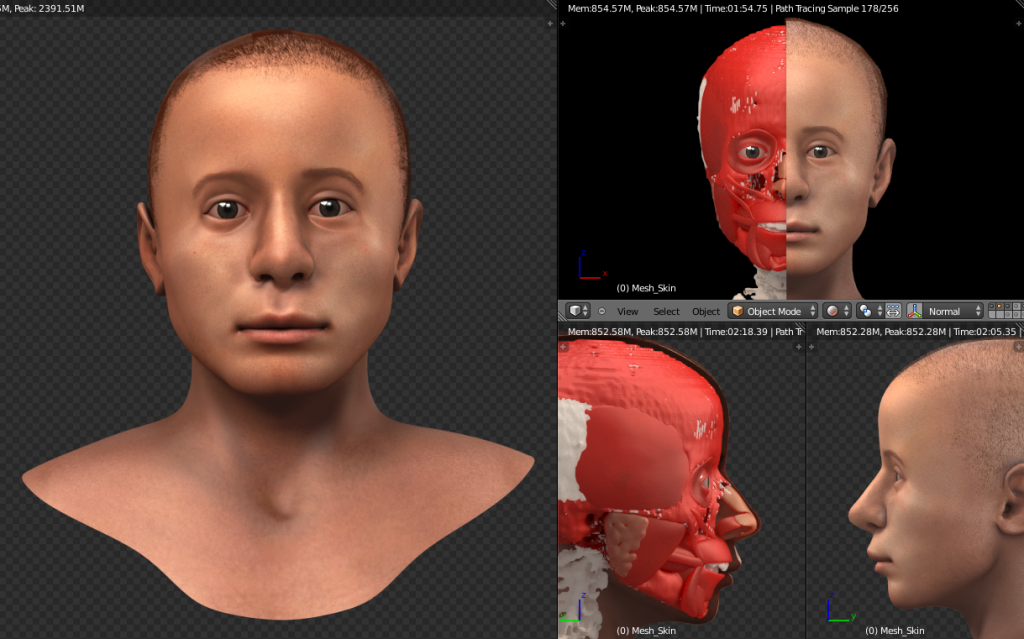Open the Object Mode dropdown
The width and height of the screenshot is (1024, 639).
[774, 311]
